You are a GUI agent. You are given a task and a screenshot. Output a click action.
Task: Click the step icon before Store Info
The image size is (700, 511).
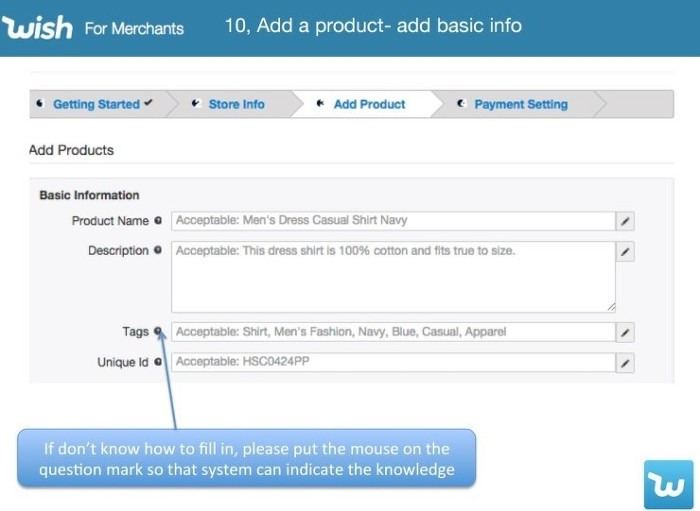196,104
